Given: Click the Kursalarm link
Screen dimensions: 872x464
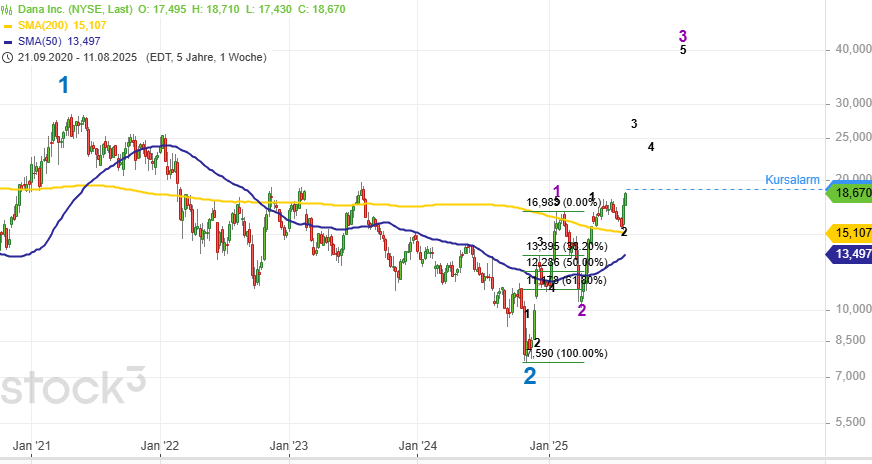Looking at the screenshot, I should coord(792,180).
